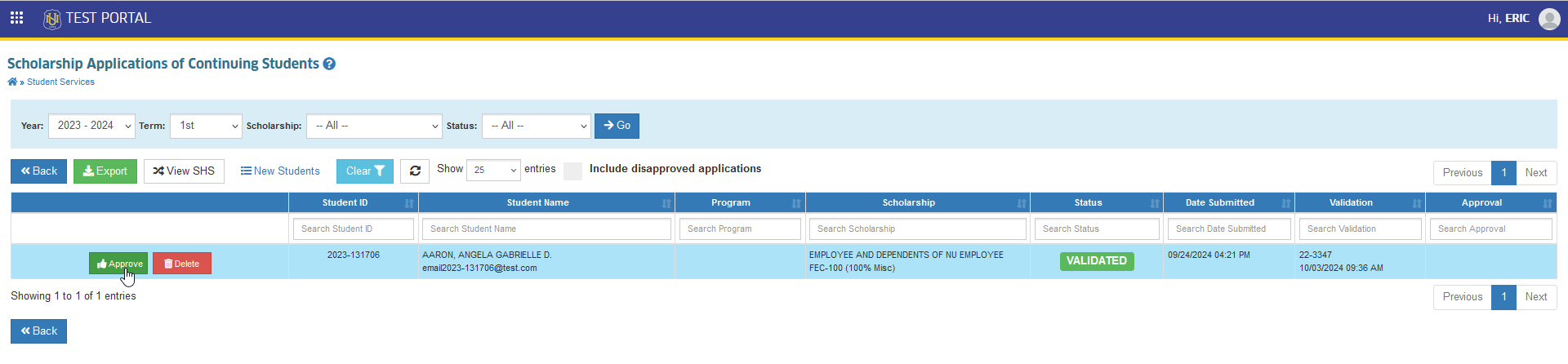Image resolution: width=1568 pixels, height=364 pixels.
Task: Focus the Search Validation field
Action: [1361, 229]
